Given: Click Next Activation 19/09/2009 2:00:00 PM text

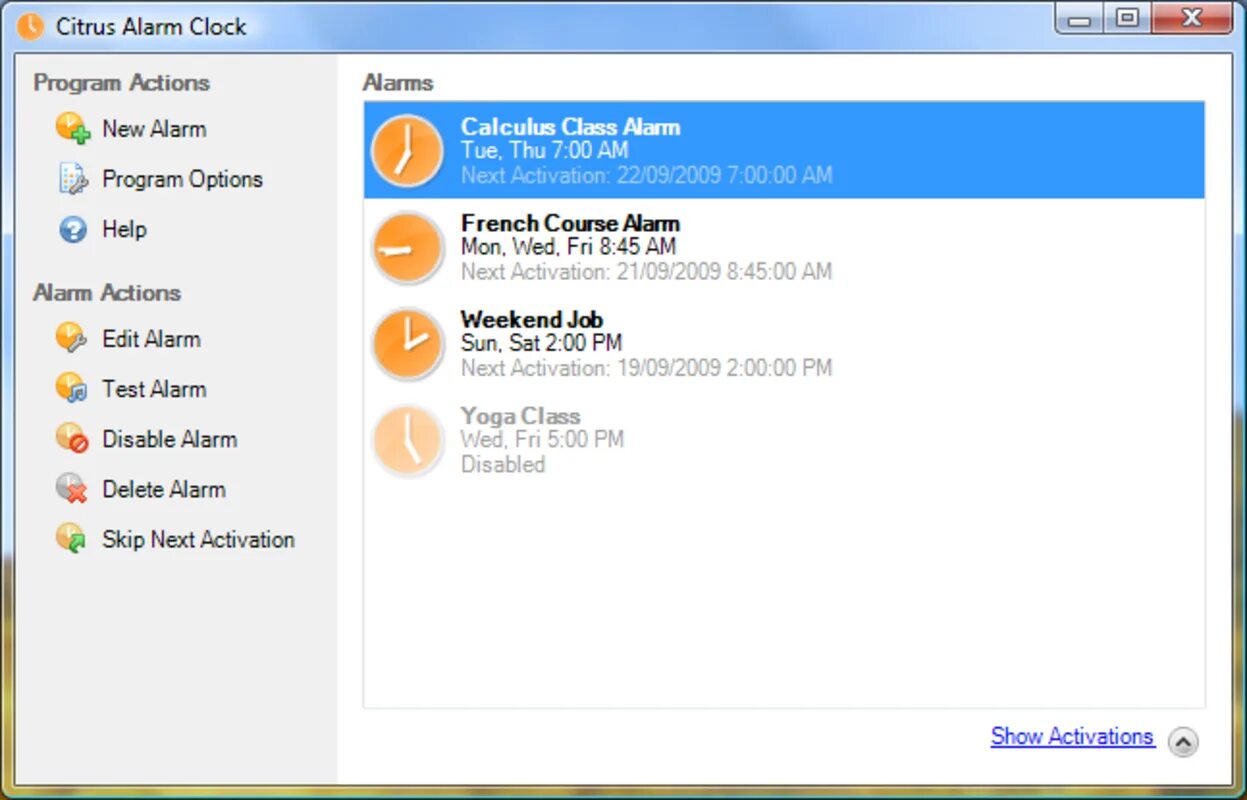Looking at the screenshot, I should tap(646, 367).
